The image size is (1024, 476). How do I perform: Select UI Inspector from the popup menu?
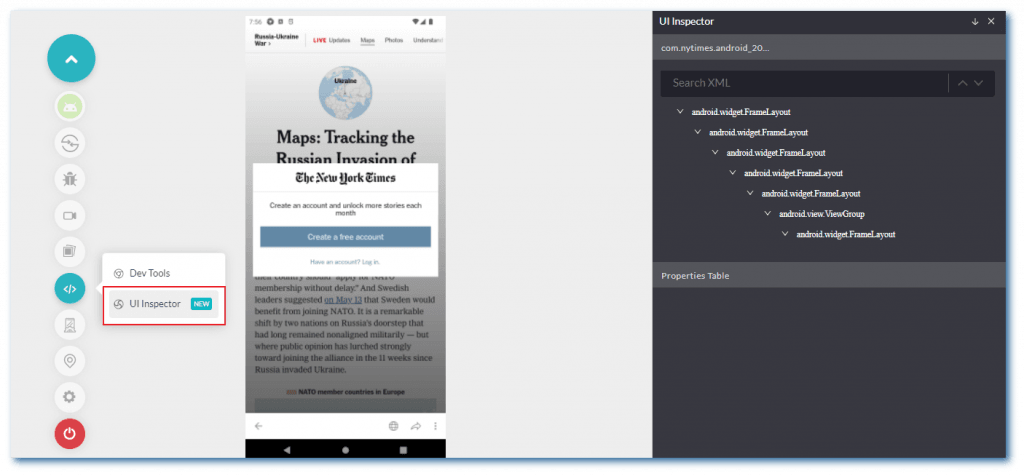click(x=155, y=304)
